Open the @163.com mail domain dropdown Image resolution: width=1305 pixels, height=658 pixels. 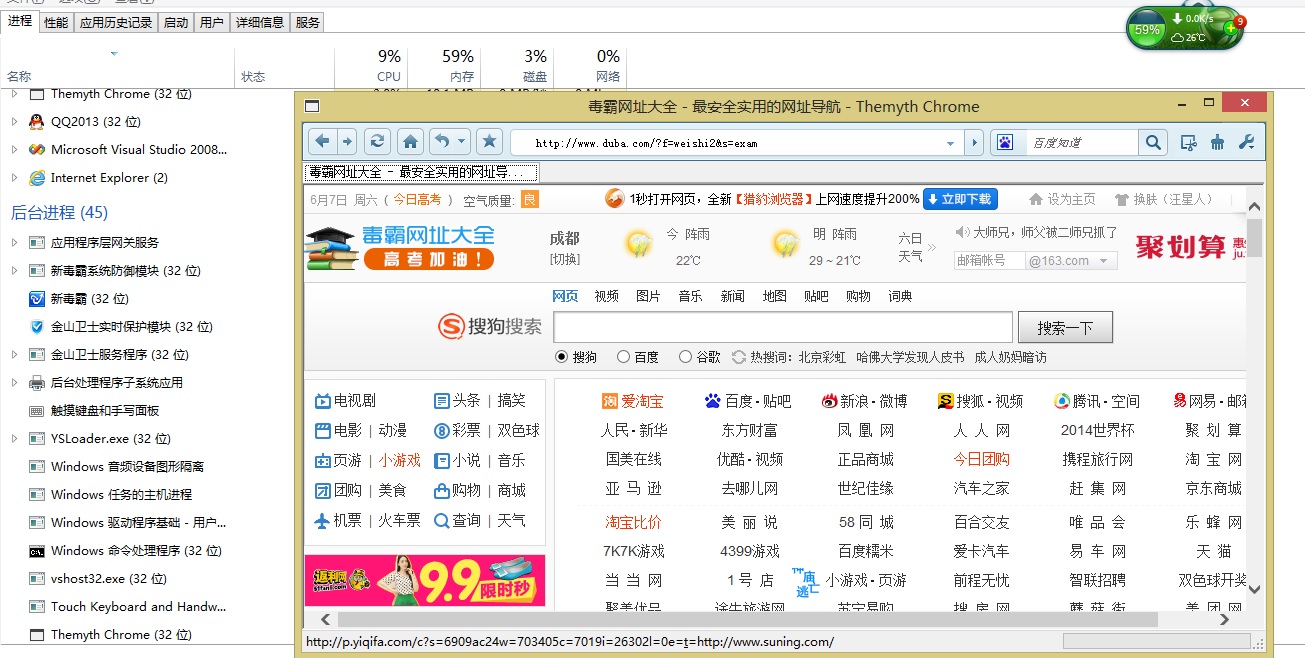point(1105,261)
